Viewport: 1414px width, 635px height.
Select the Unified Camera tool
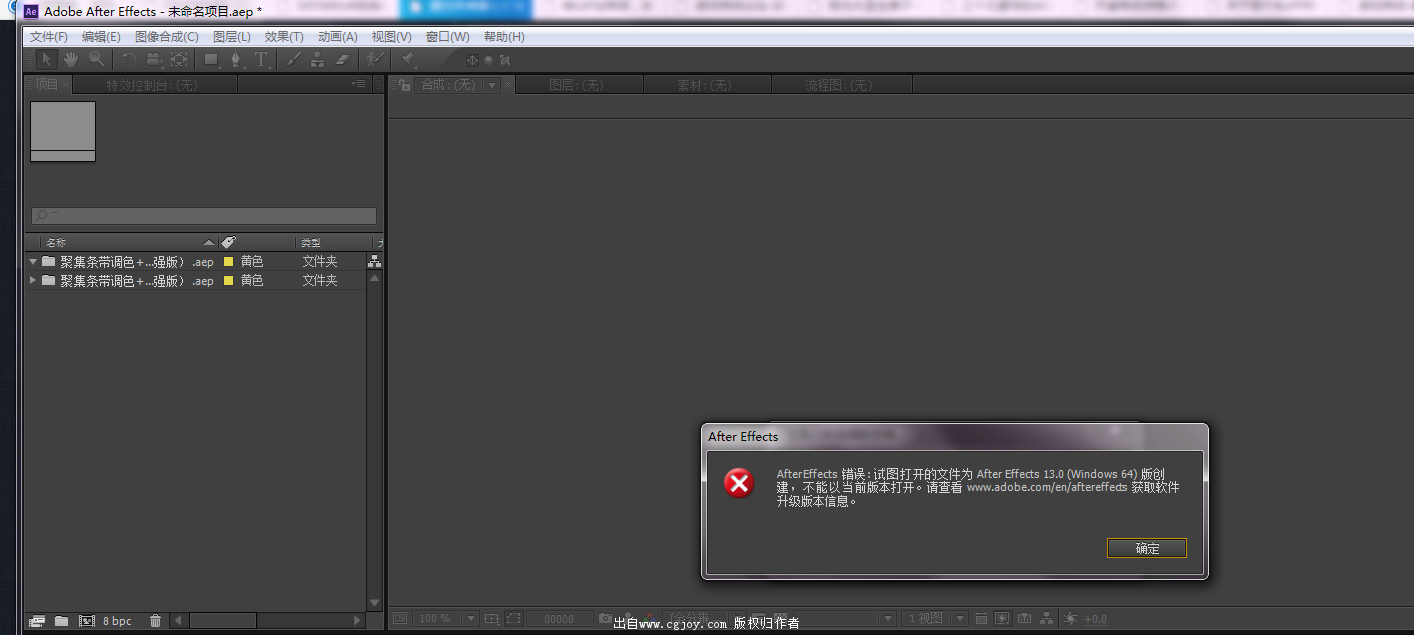click(x=154, y=60)
